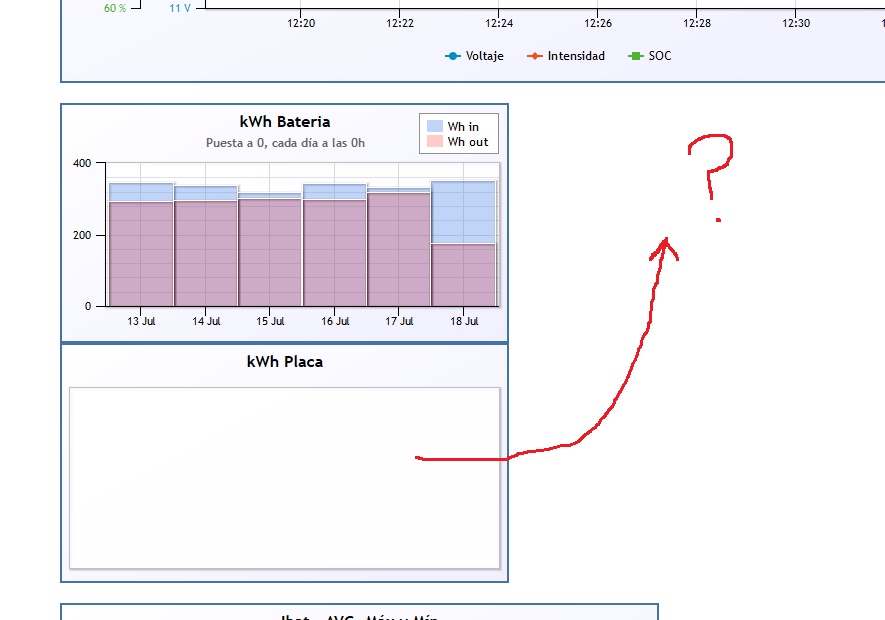The image size is (885, 620).
Task: Click the 12:22 time axis label
Action: click(400, 23)
